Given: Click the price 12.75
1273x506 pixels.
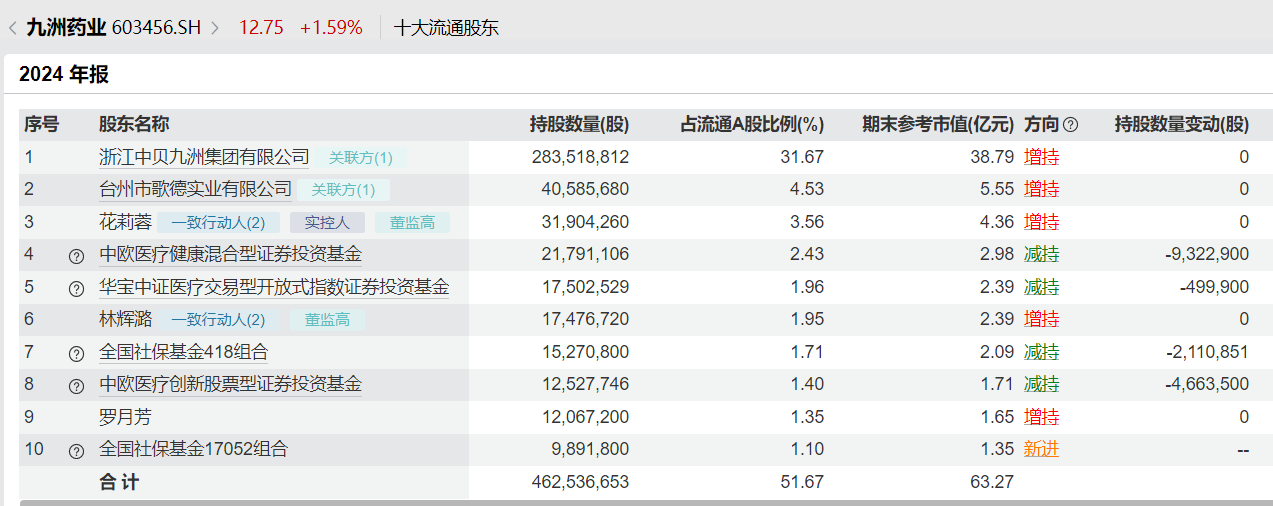Looking at the screenshot, I should click(261, 28).
